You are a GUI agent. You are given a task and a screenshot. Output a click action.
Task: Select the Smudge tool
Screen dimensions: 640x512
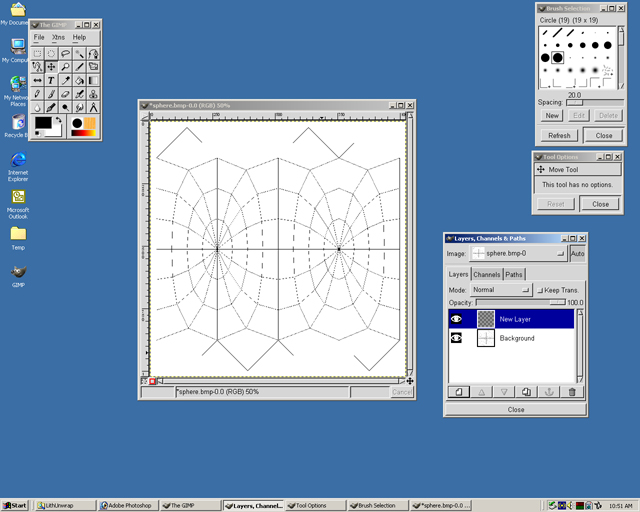pyautogui.click(x=79, y=107)
